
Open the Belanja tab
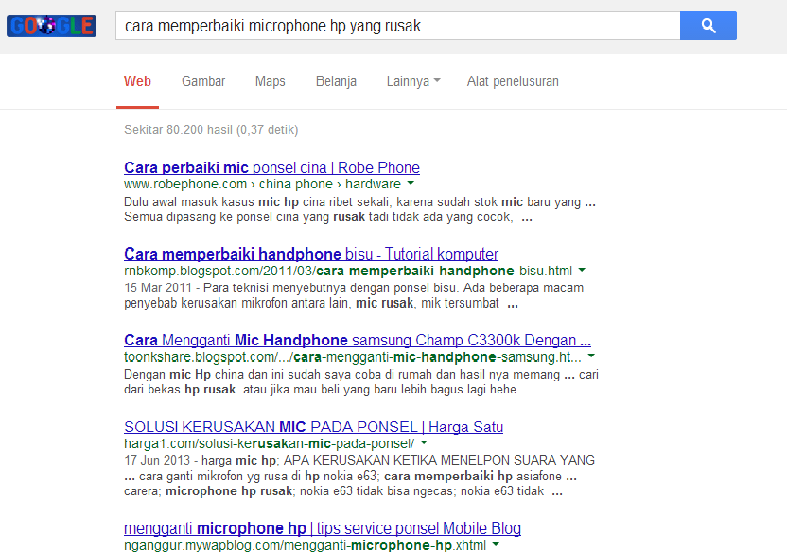tap(336, 81)
